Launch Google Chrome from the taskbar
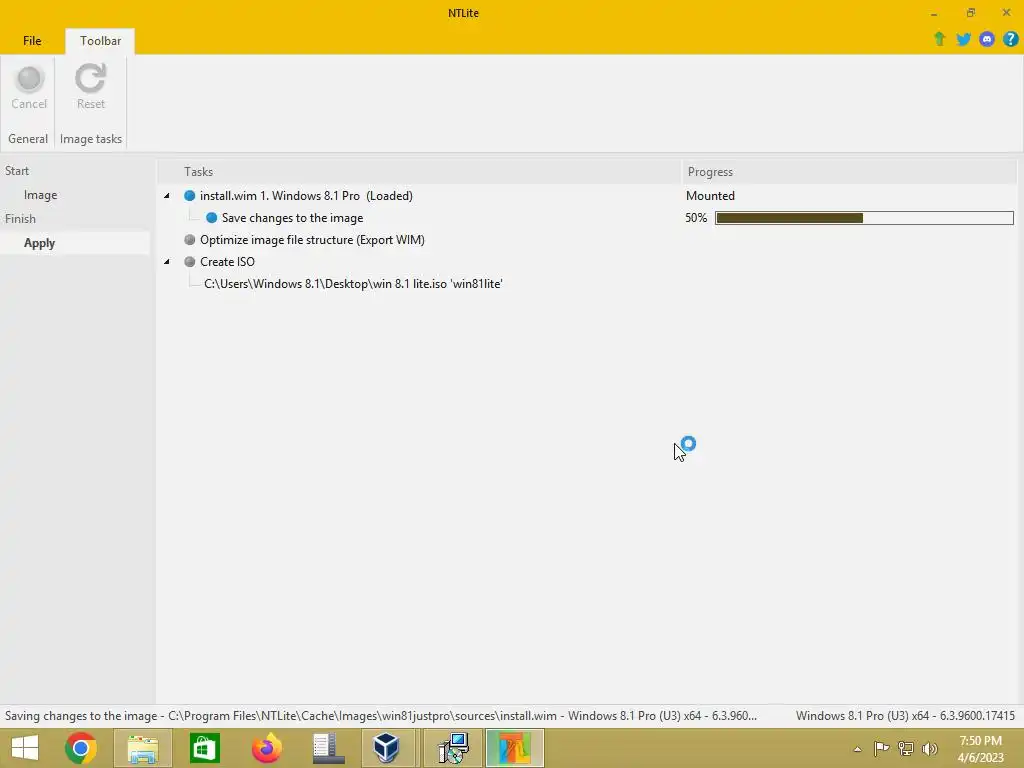This screenshot has width=1024, height=768. [x=81, y=748]
